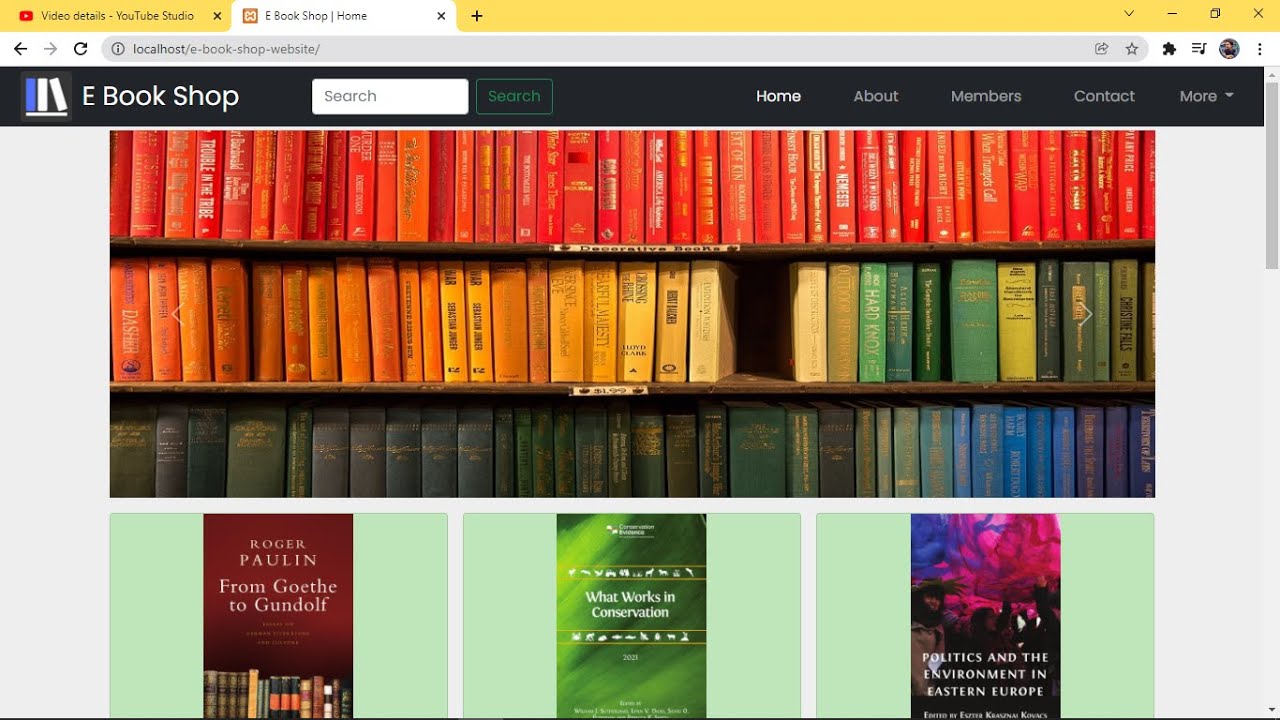Close the E Book Shop tab
The image size is (1280, 720).
441,16
